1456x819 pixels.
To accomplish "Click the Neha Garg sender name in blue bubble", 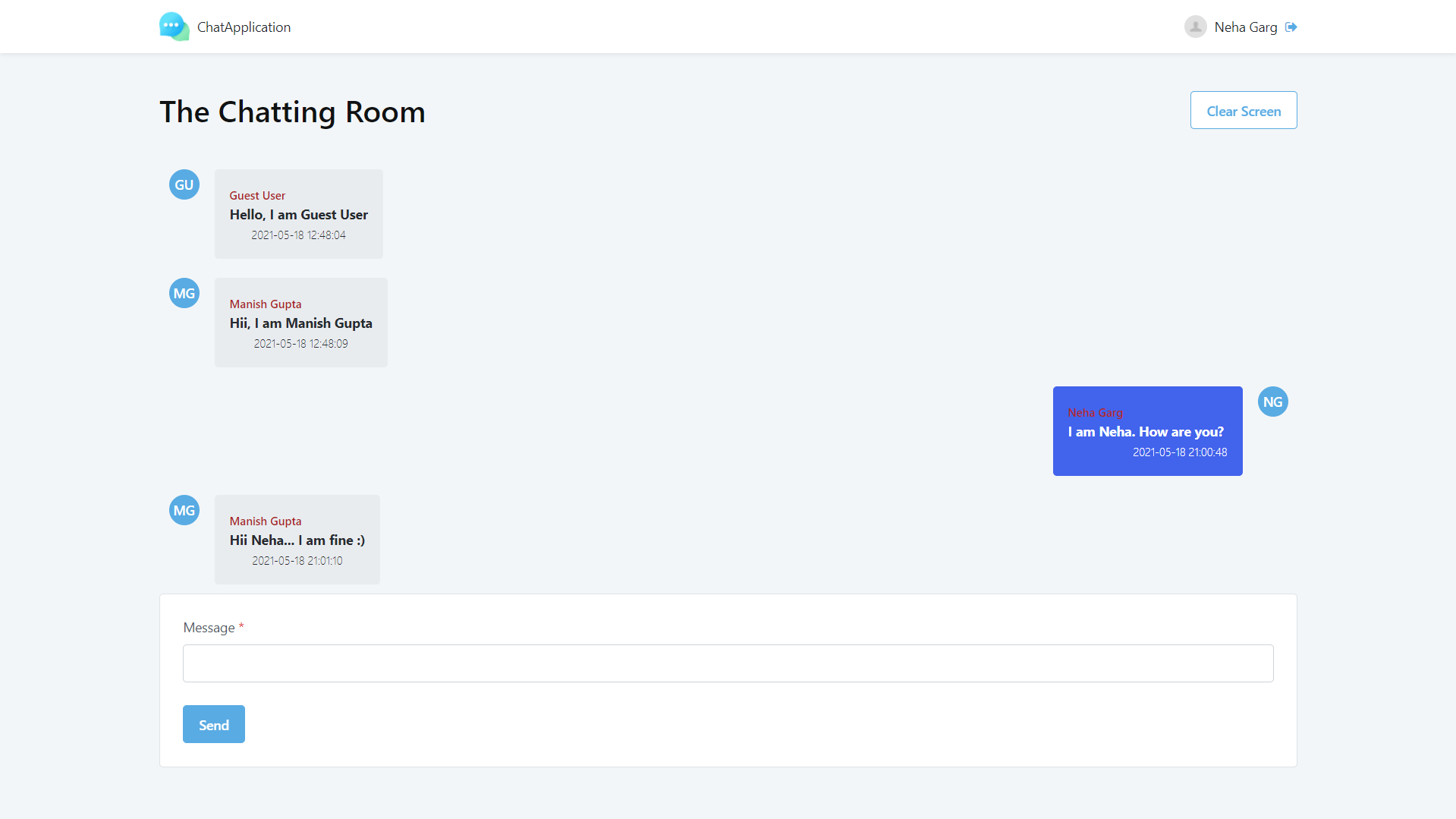I will click(1095, 413).
